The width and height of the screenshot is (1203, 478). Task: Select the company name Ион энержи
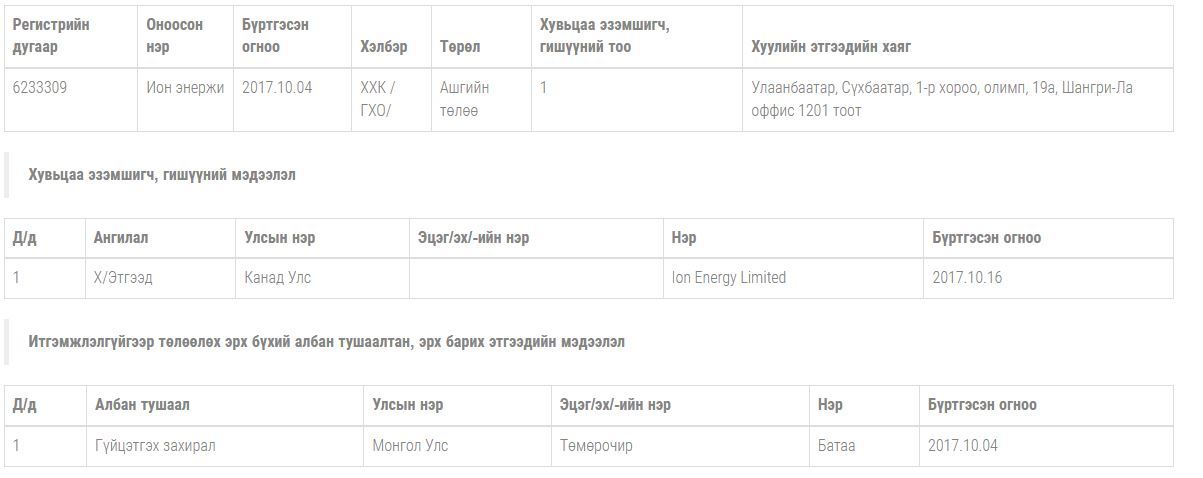pos(185,88)
